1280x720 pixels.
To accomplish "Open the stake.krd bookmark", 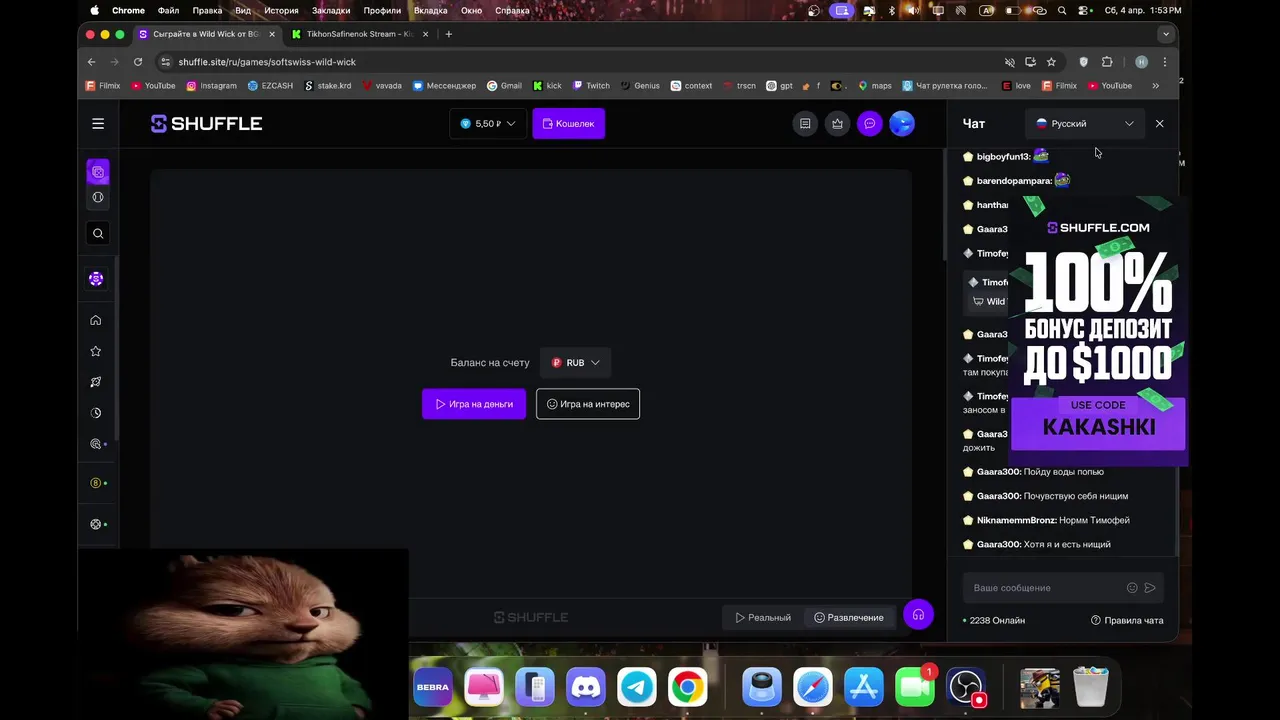I will click(x=328, y=86).
